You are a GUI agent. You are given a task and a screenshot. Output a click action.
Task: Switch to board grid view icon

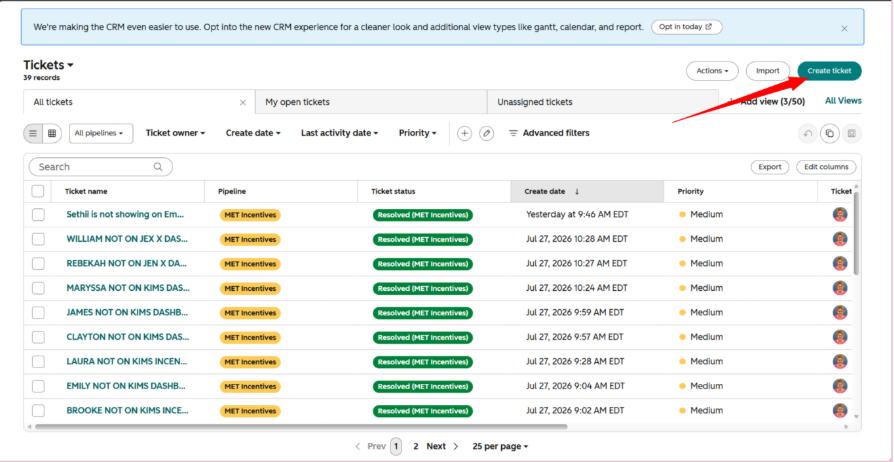[x=52, y=133]
